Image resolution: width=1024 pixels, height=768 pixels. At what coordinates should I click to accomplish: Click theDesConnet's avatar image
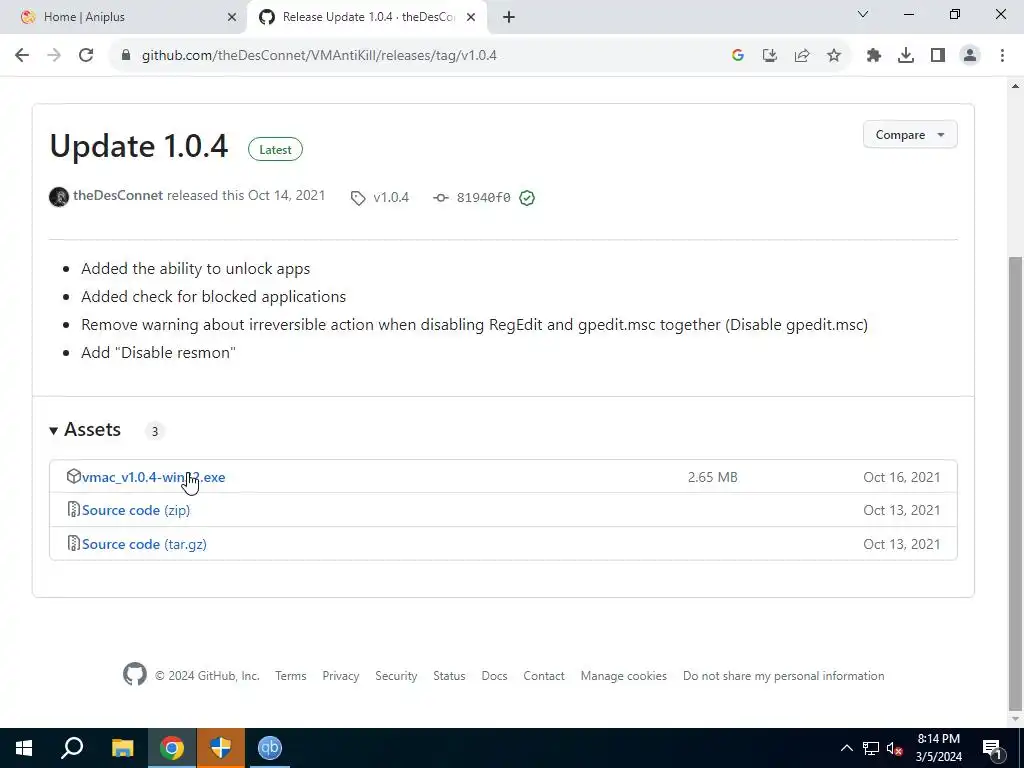pyautogui.click(x=59, y=197)
